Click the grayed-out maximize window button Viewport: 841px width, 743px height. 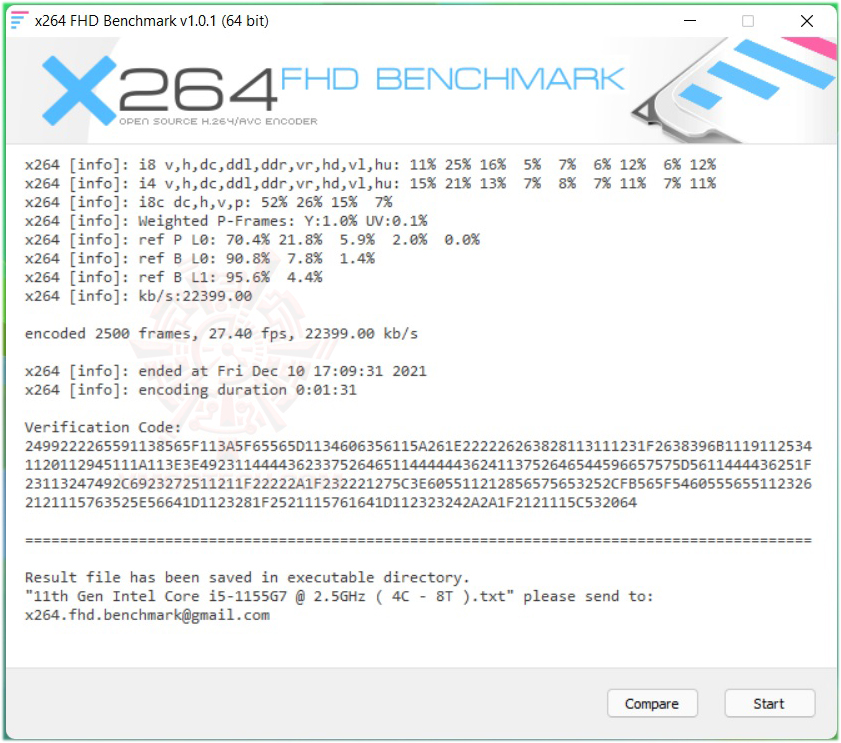pos(748,21)
